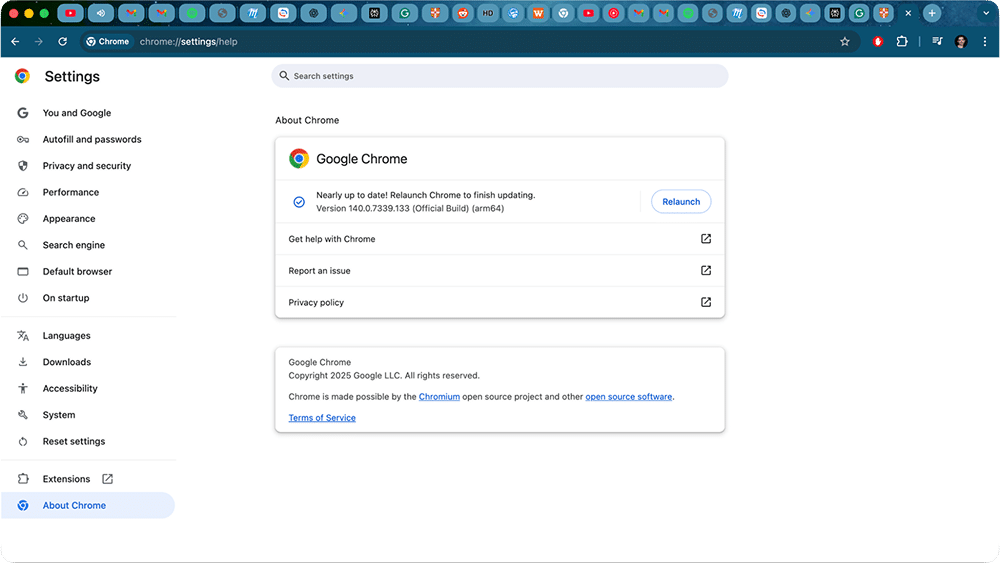Open the Extensions puzzle piece menu
The image size is (1000, 563).
tap(902, 42)
